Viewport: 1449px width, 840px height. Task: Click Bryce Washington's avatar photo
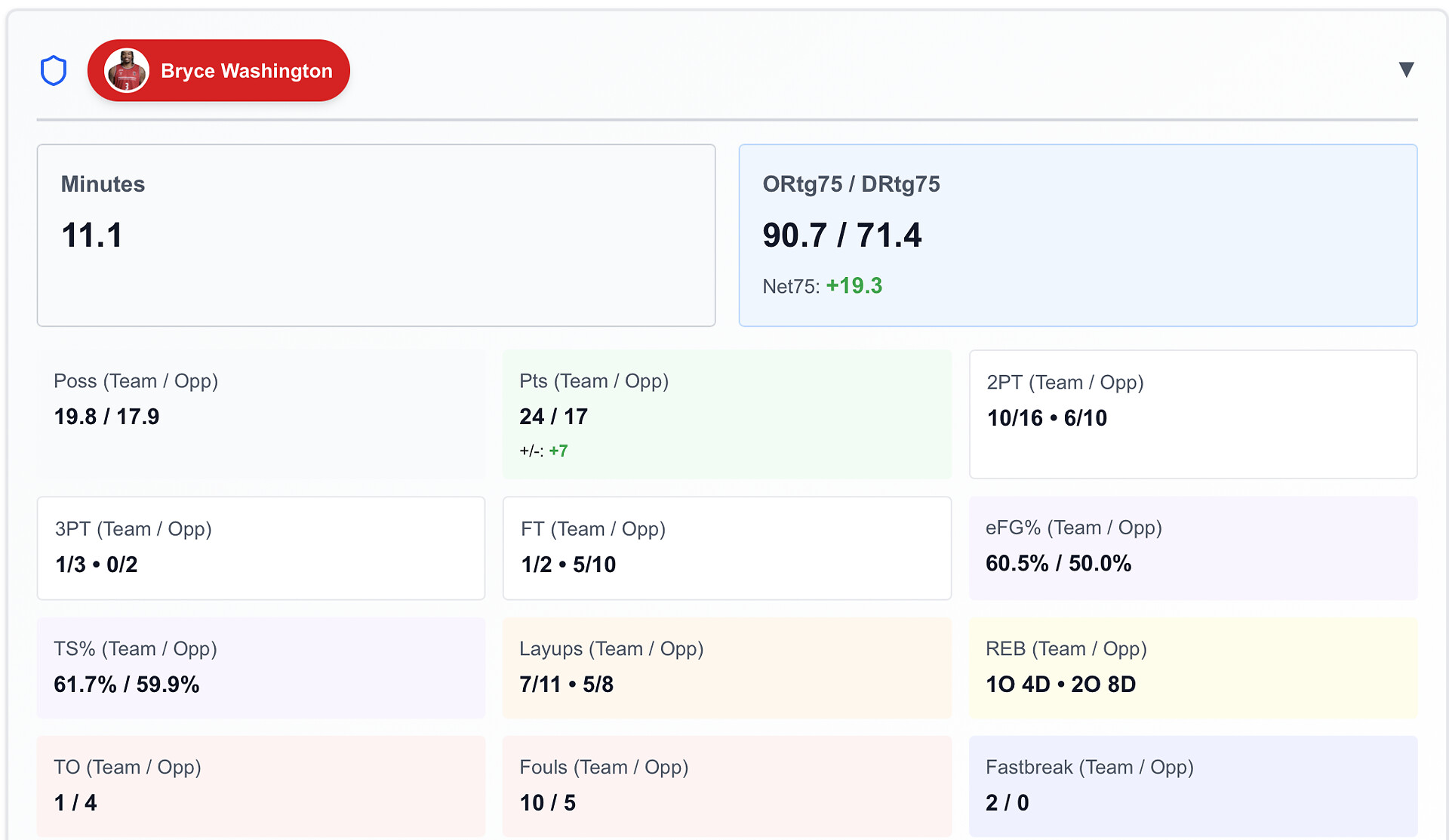pyautogui.click(x=126, y=71)
